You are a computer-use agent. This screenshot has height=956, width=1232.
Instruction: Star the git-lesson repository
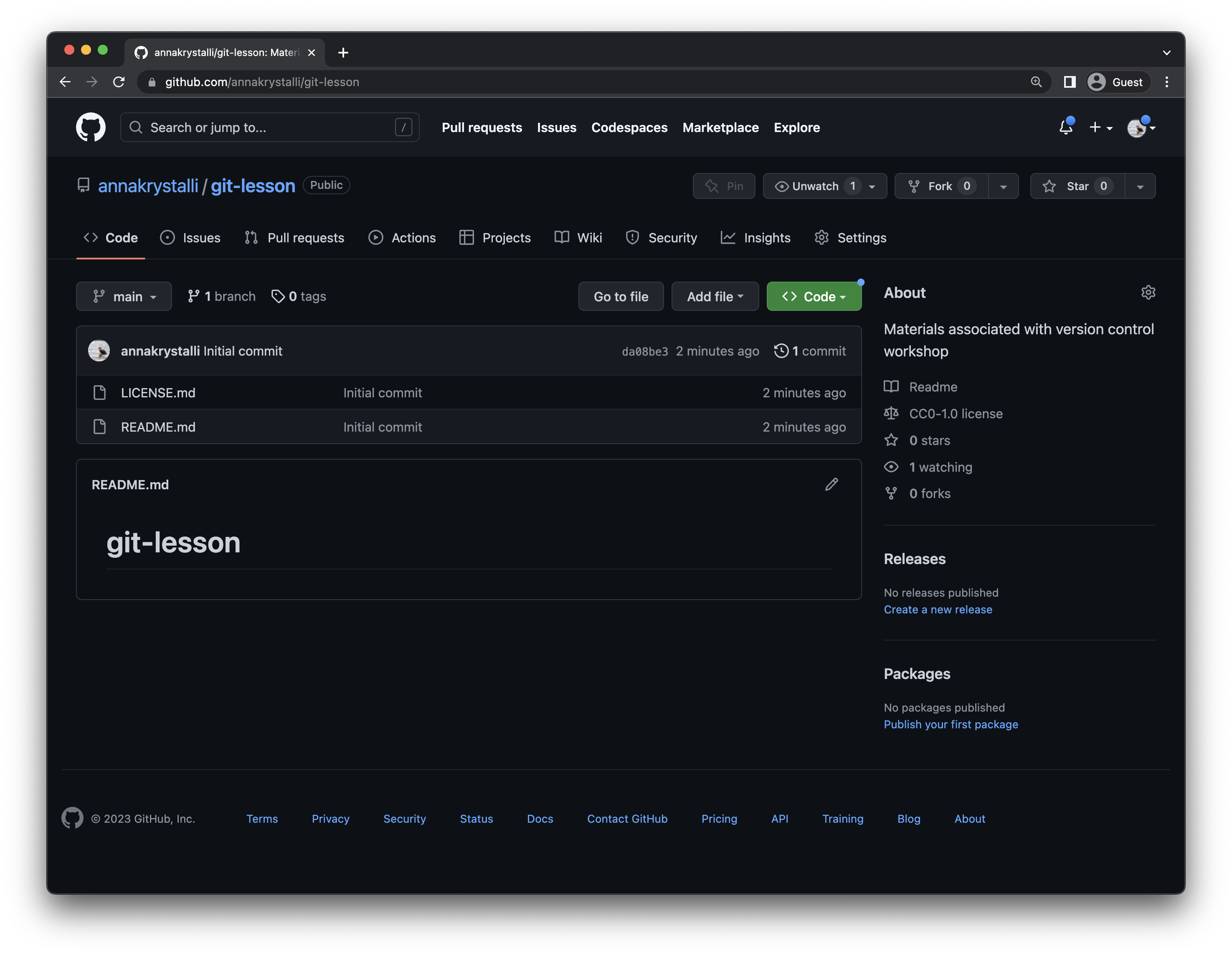(x=1077, y=186)
